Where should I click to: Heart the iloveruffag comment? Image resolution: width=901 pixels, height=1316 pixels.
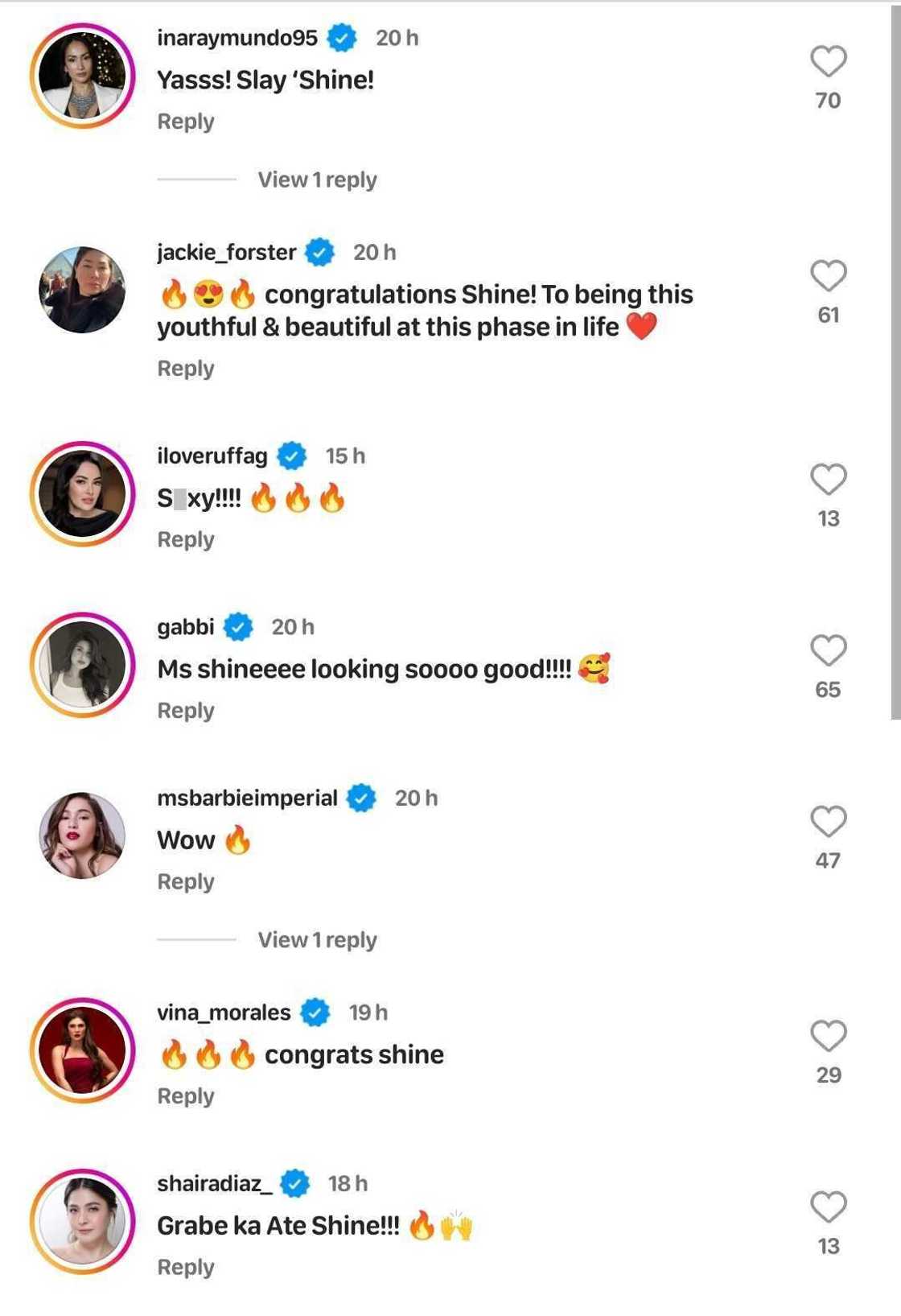(x=828, y=480)
